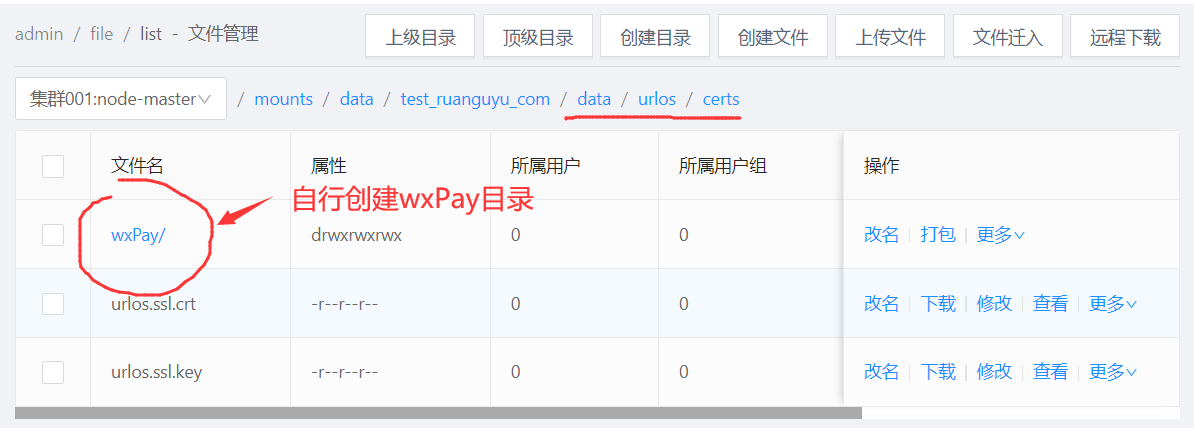Click 打包 for wxPay/ row
Viewport: 1194px width, 428px height.
pos(937,235)
